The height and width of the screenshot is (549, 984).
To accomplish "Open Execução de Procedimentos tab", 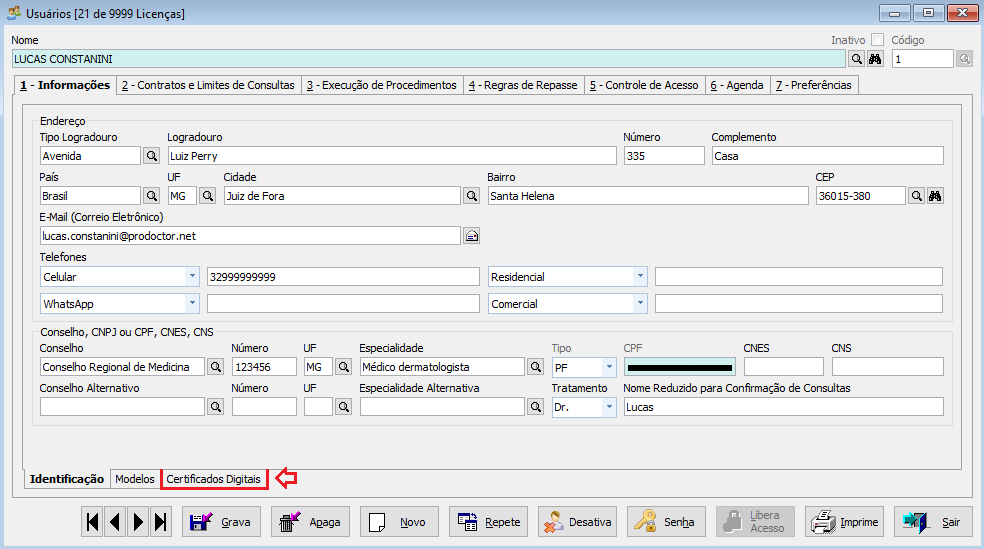I will click(x=382, y=85).
